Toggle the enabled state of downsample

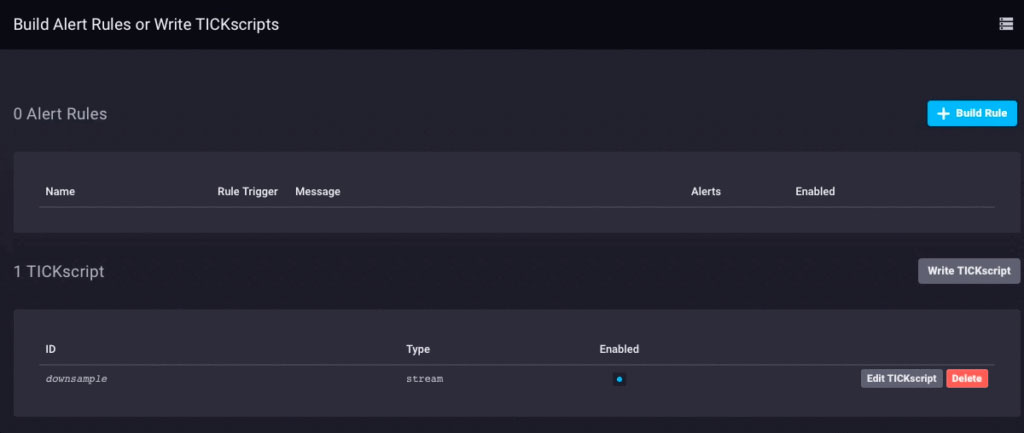coord(619,379)
